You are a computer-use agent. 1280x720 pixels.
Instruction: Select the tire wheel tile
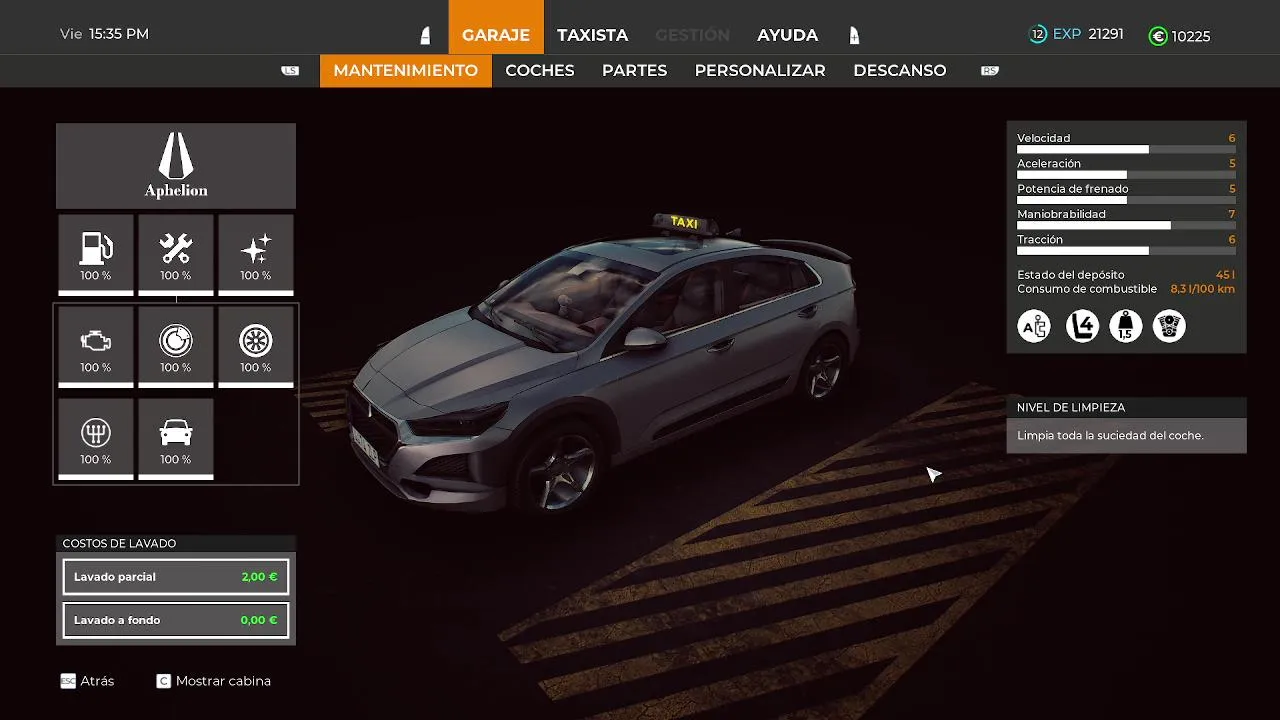[256, 347]
